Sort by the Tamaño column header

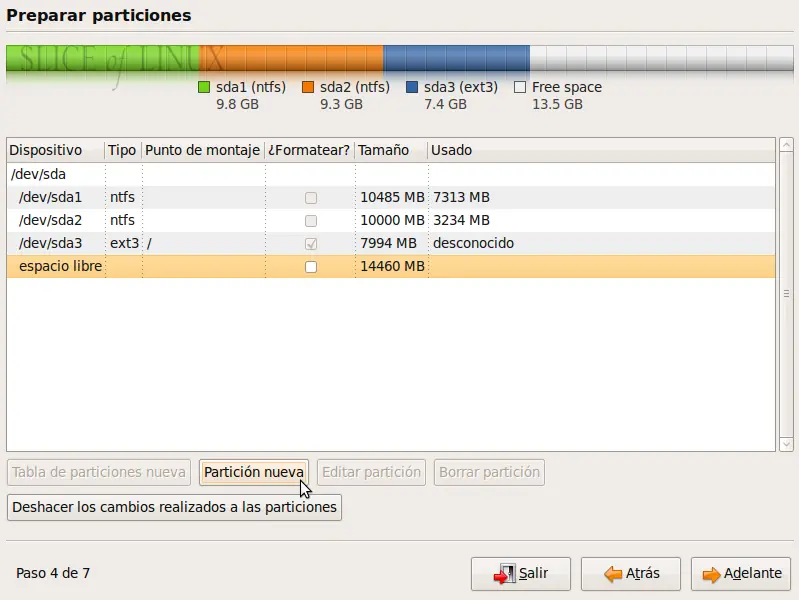point(391,150)
